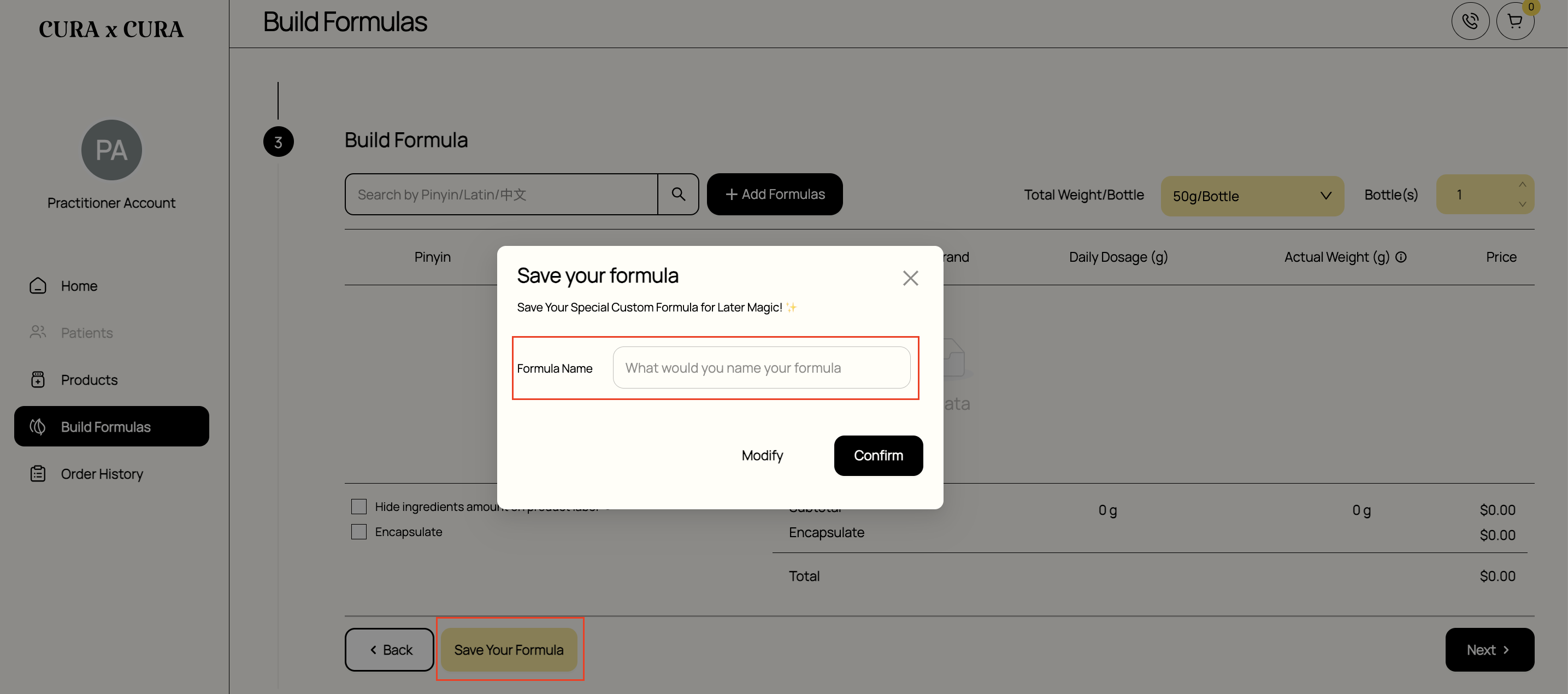Choose Modify in the dialog
Viewport: 1568px width, 694px height.
762,456
